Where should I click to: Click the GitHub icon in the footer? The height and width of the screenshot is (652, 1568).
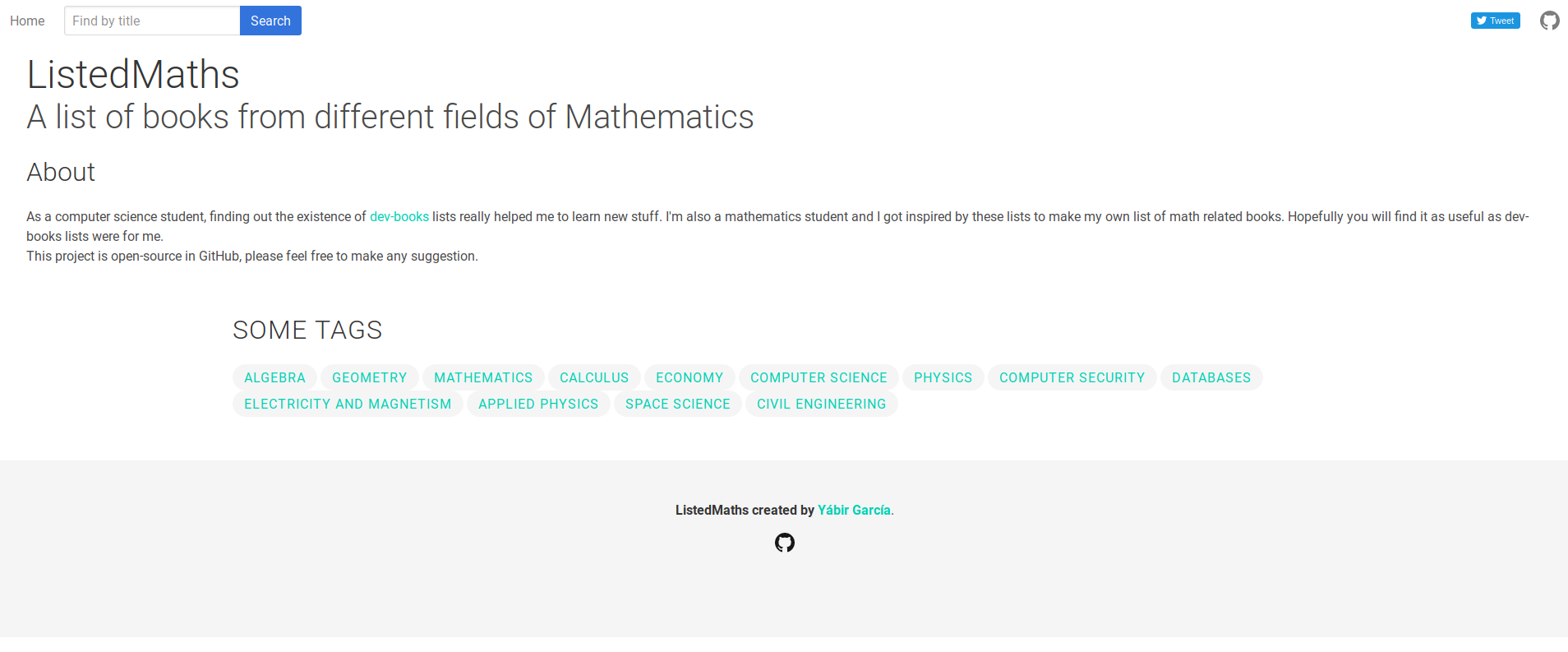[x=784, y=543]
